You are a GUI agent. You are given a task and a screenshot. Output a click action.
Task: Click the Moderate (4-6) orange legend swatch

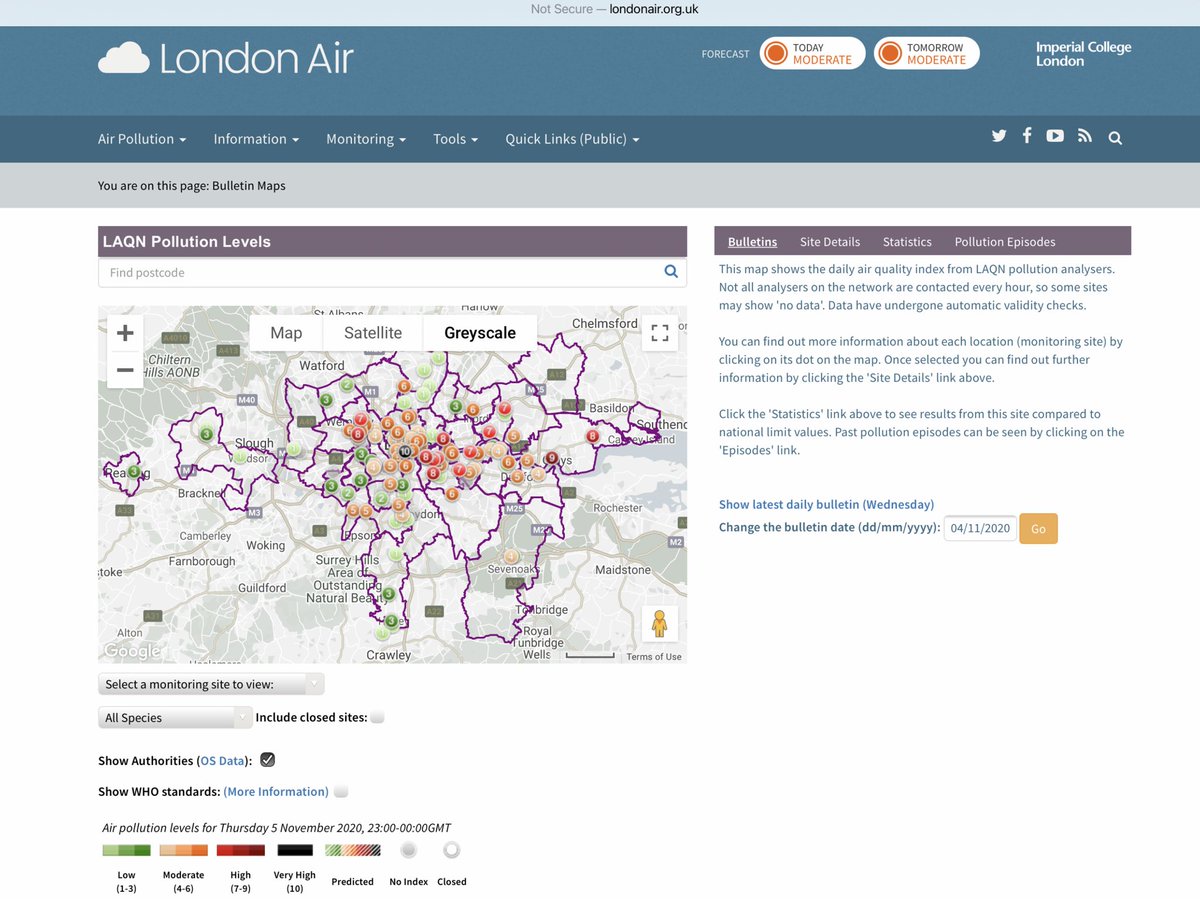184,850
